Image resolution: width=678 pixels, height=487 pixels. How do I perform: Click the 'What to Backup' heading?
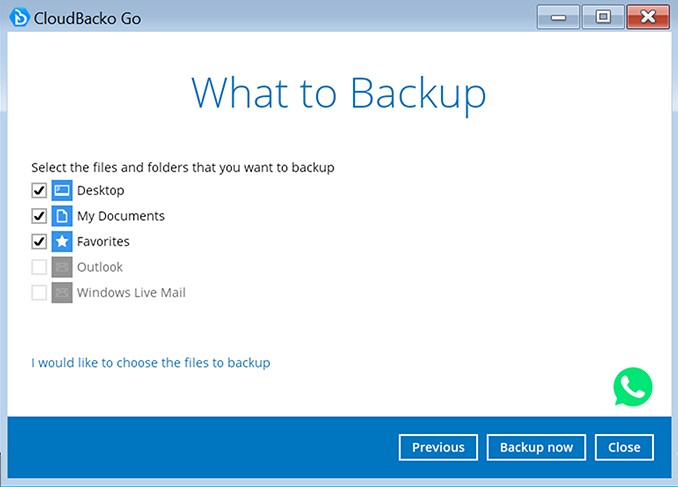point(338,92)
